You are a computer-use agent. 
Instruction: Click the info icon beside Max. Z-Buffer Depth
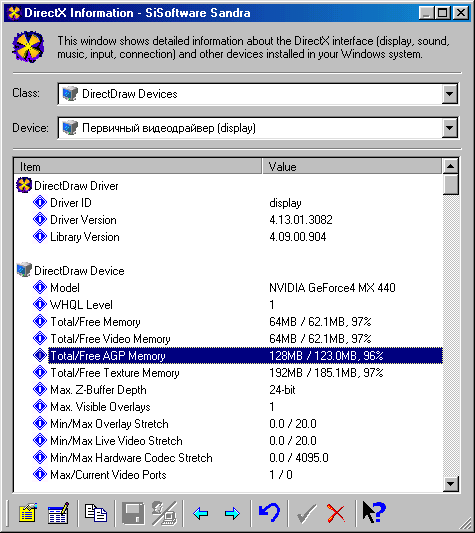[x=40, y=389]
